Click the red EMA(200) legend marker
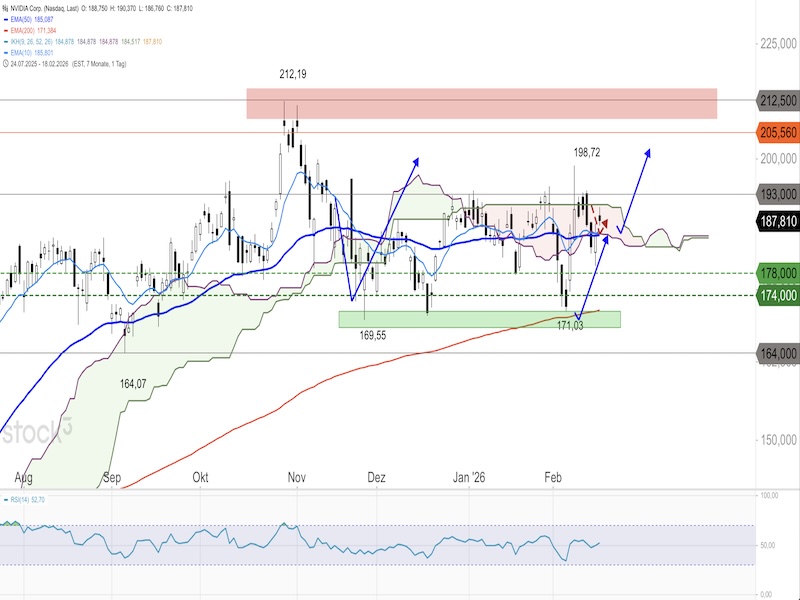Viewport: 800px width, 600px height. [x=6, y=31]
